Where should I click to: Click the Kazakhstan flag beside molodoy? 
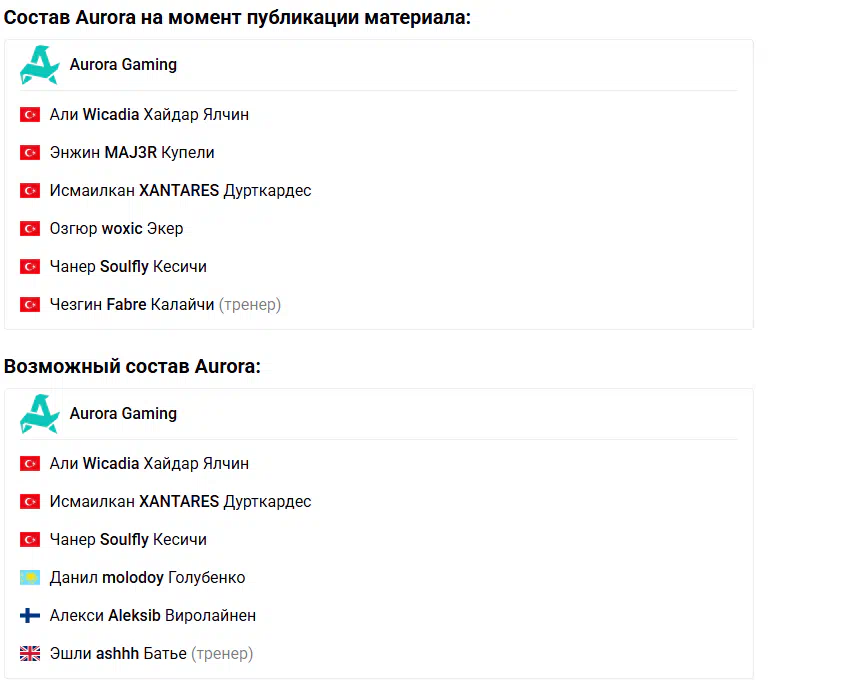(30, 578)
